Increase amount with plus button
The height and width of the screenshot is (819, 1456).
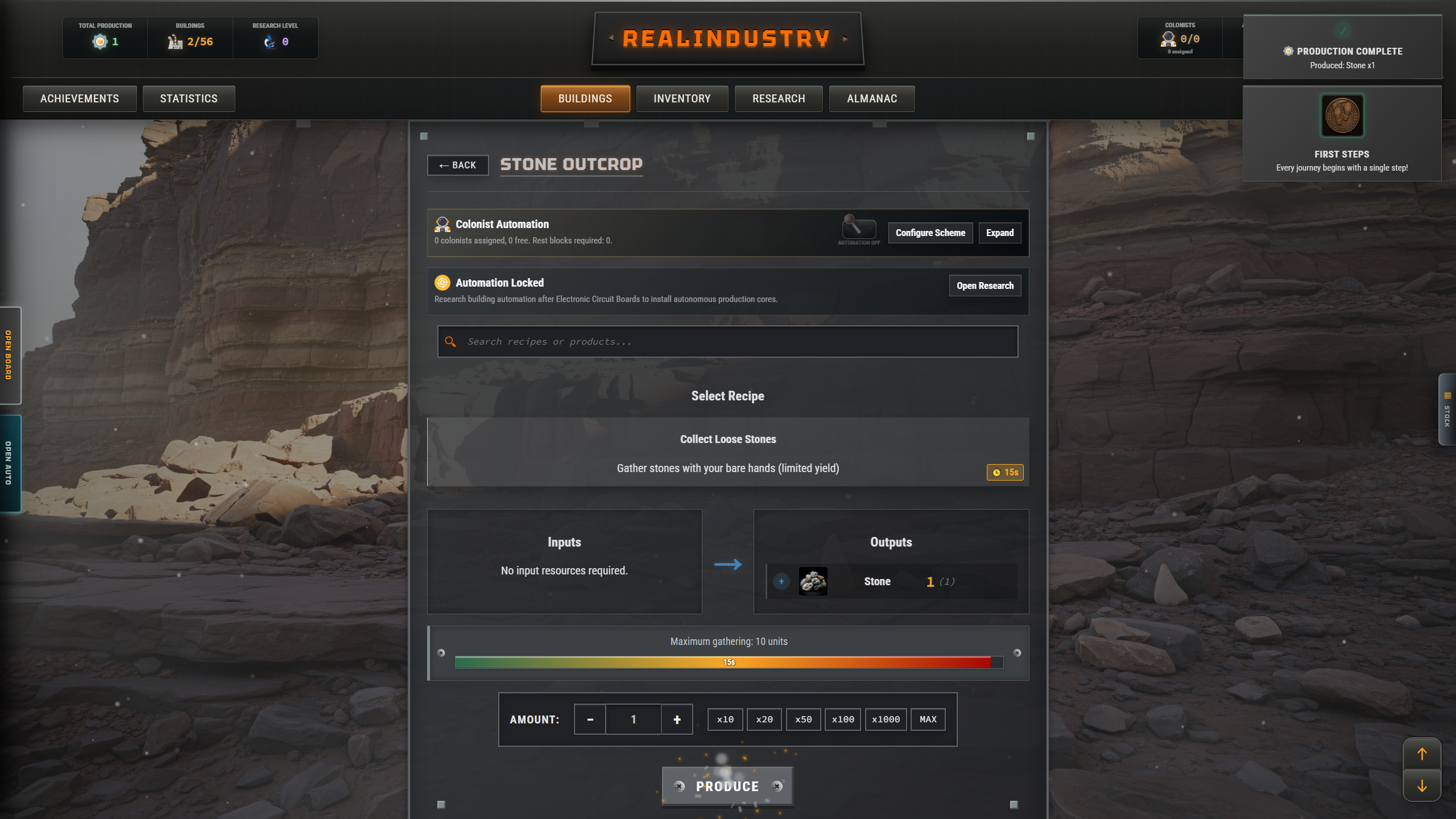click(x=677, y=719)
